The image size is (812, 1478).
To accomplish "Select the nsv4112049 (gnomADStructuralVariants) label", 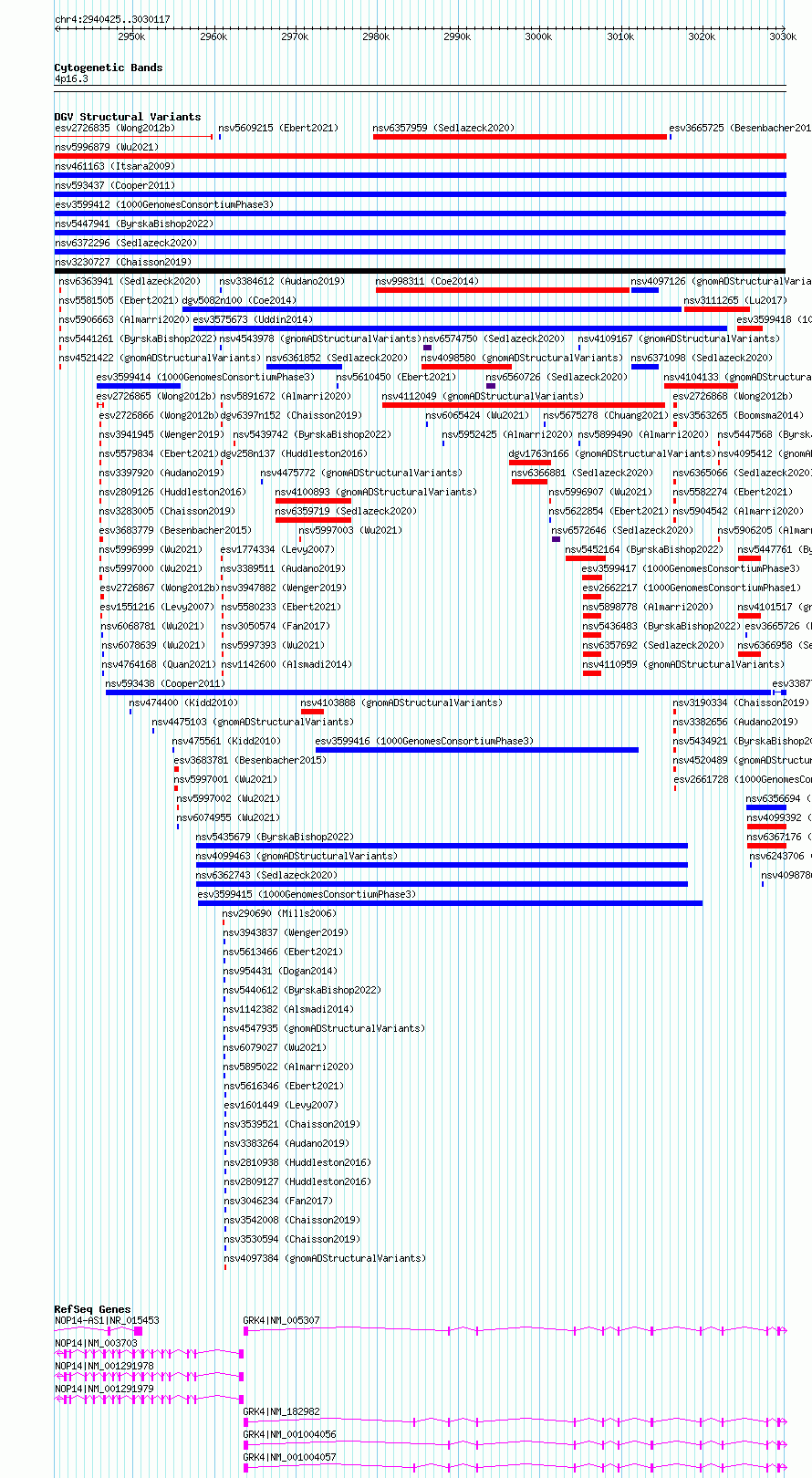I will [x=483, y=397].
